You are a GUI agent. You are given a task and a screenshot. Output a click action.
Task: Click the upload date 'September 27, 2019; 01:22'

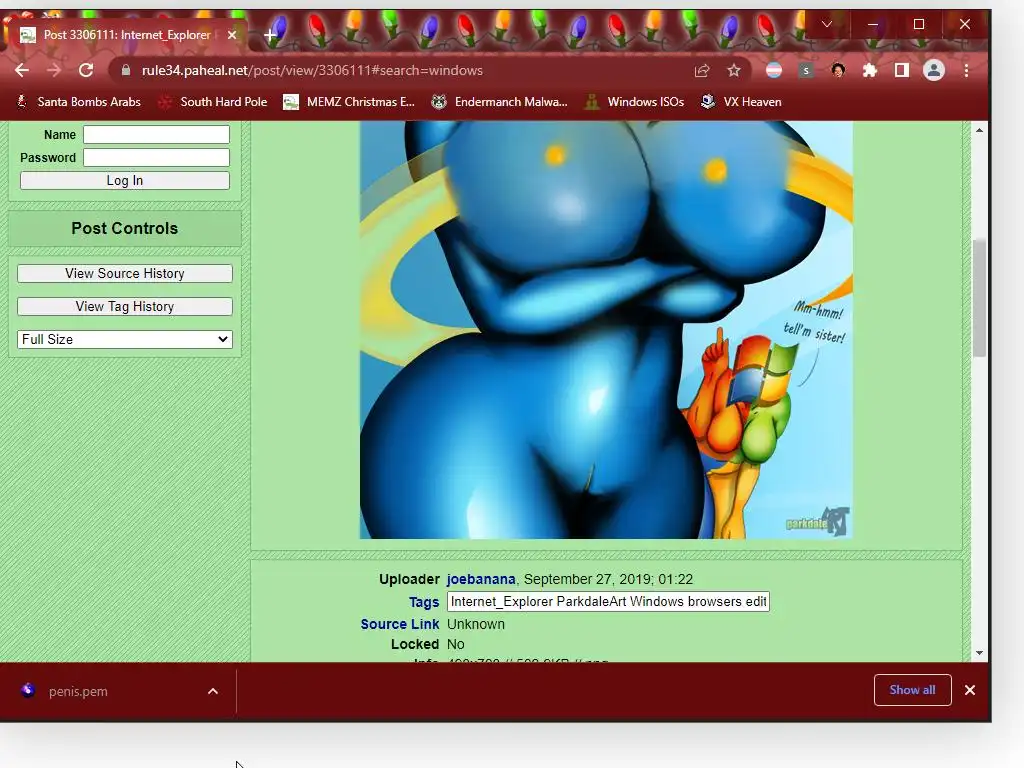[x=608, y=579]
